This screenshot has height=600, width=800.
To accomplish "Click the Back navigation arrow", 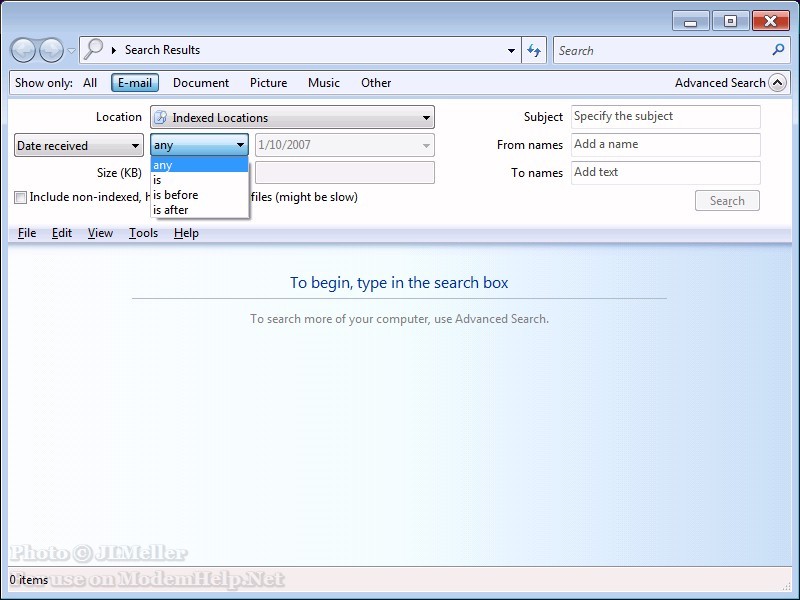I will [23, 50].
